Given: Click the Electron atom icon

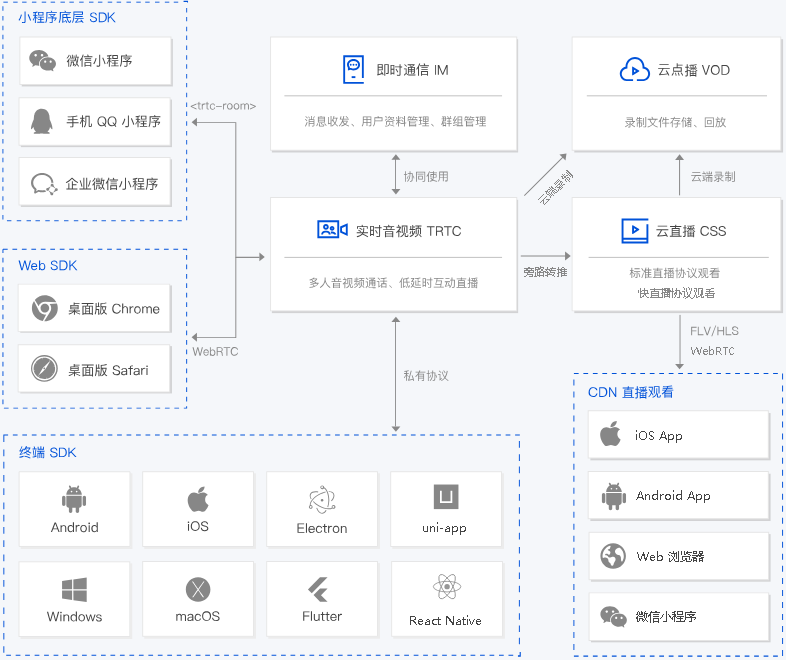Looking at the screenshot, I should tap(322, 500).
